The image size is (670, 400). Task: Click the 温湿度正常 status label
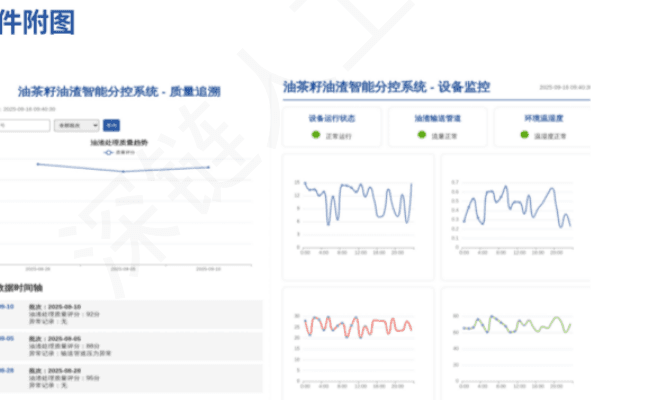click(x=550, y=136)
